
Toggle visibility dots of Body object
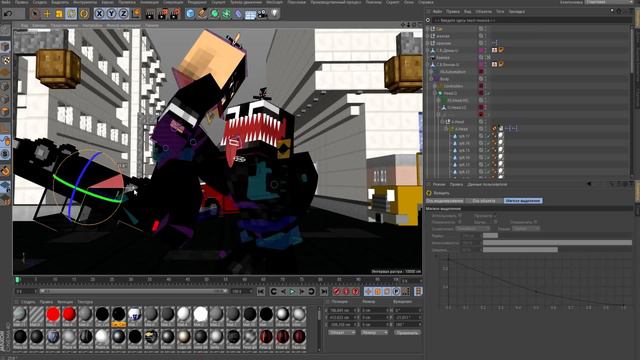(x=485, y=79)
